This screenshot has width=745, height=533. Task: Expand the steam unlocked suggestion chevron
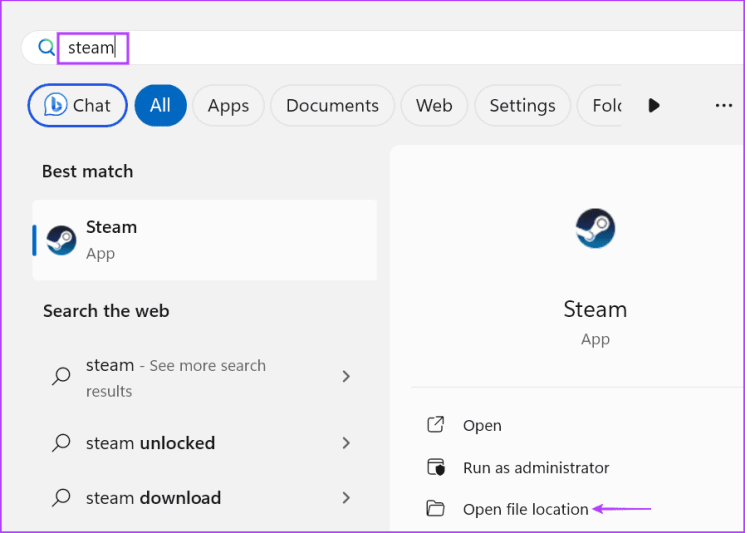point(346,443)
